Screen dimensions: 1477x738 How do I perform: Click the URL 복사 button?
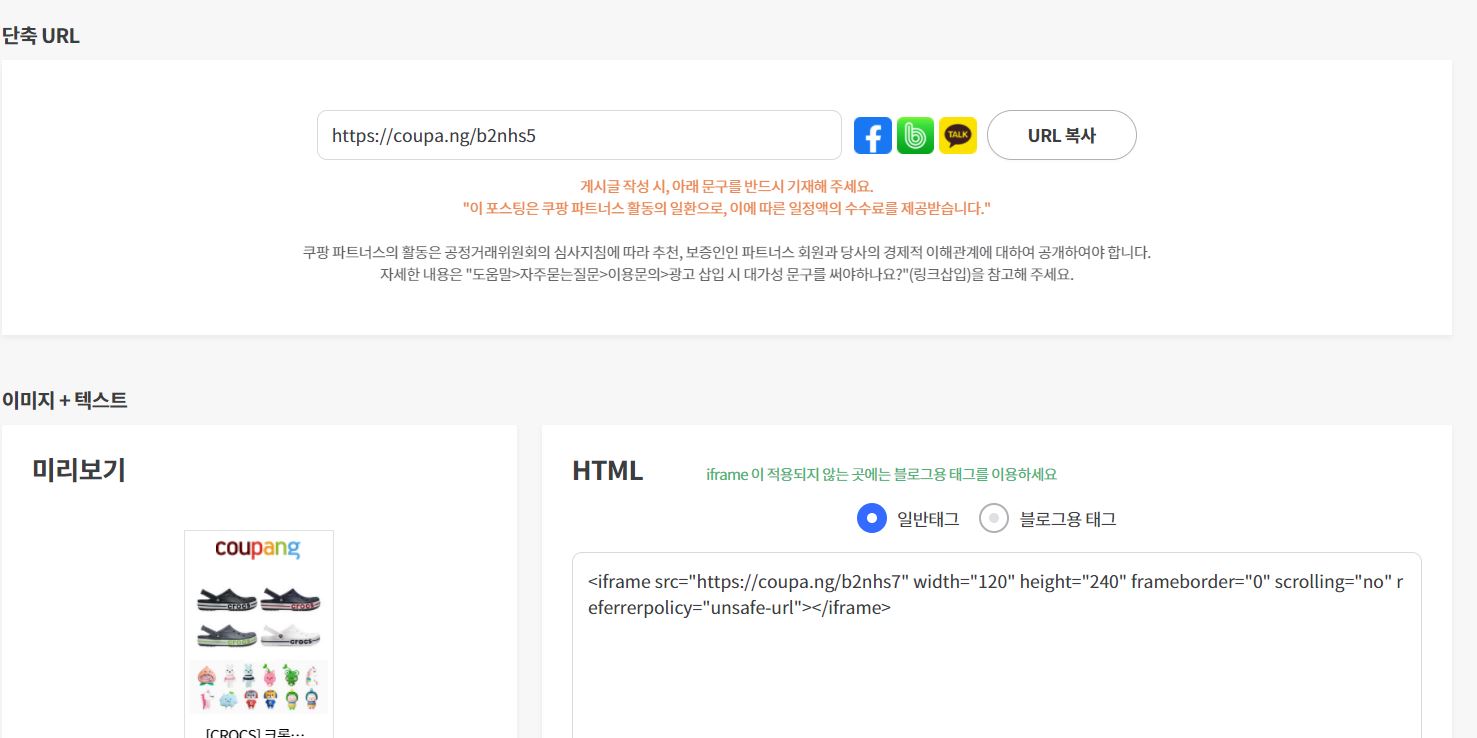1061,135
